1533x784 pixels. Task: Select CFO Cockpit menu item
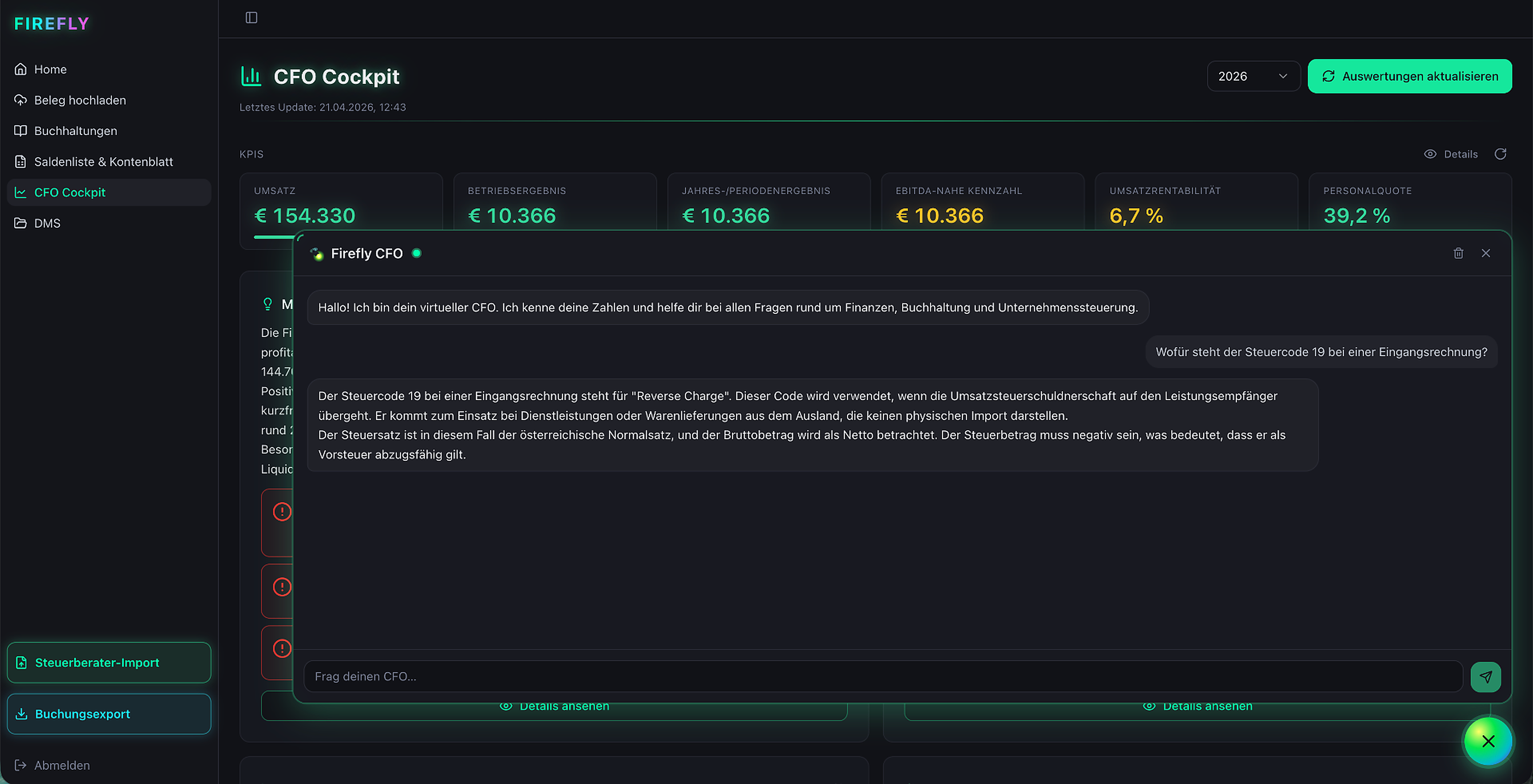[109, 193]
